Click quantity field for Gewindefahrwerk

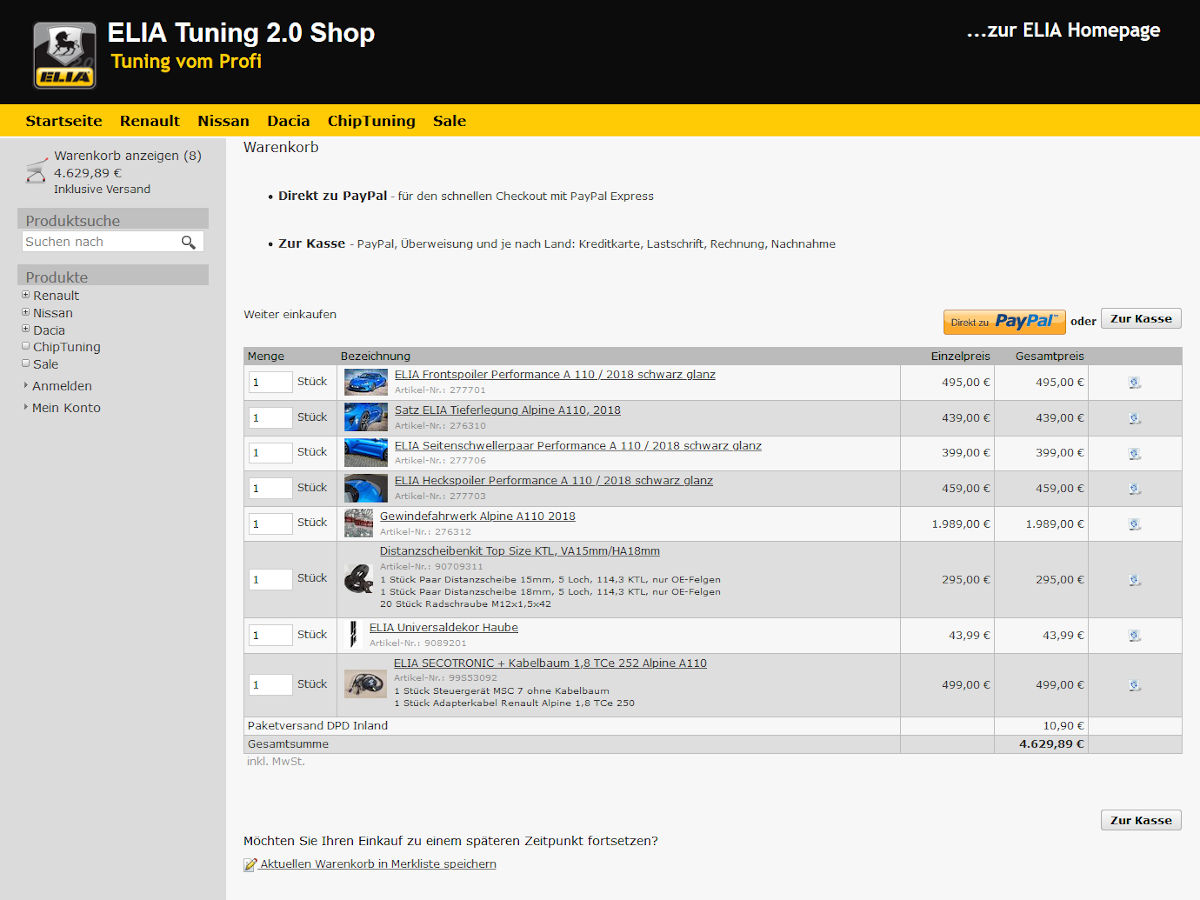click(271, 523)
